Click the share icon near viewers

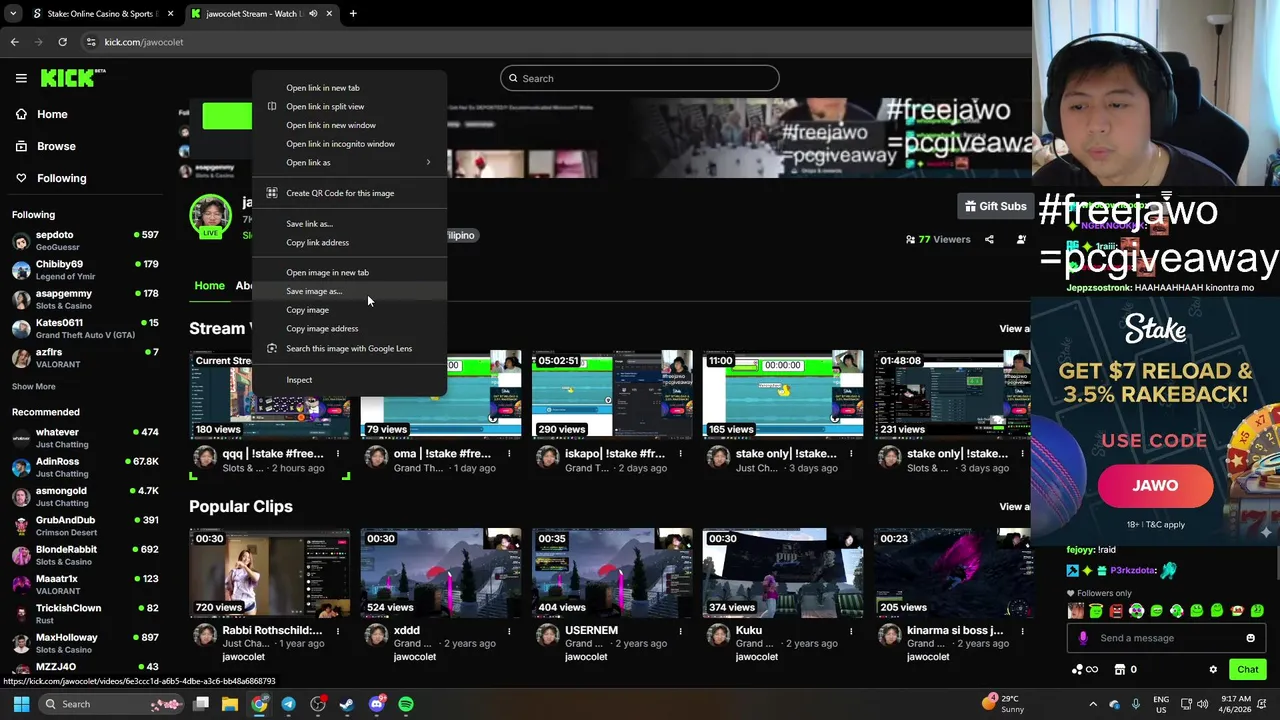[x=989, y=239]
